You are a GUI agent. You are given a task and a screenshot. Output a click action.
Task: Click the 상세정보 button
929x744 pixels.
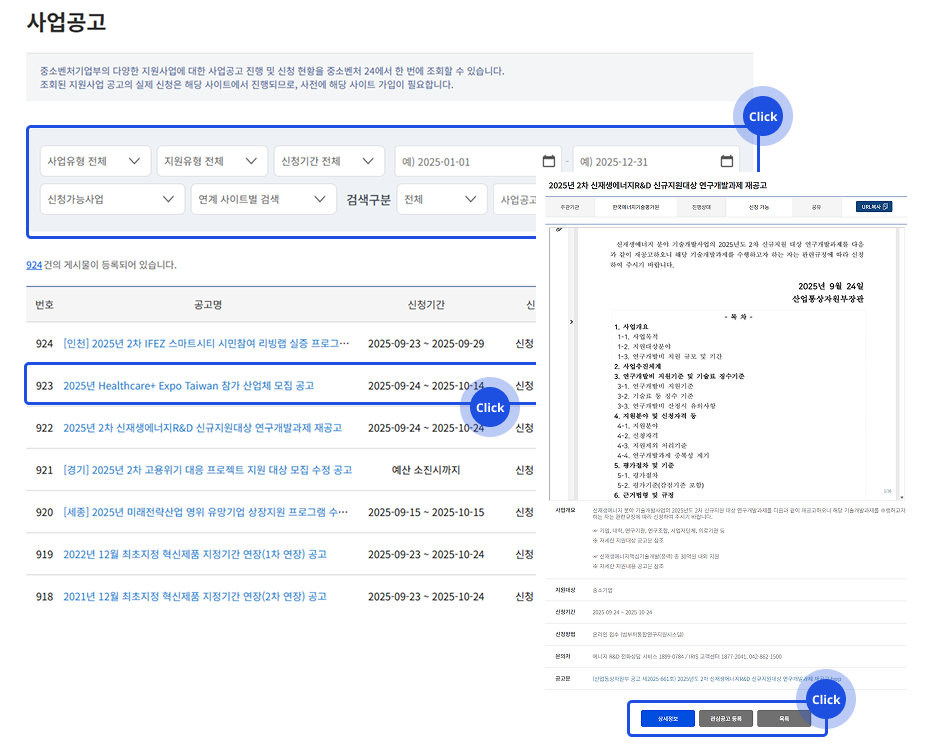668,718
